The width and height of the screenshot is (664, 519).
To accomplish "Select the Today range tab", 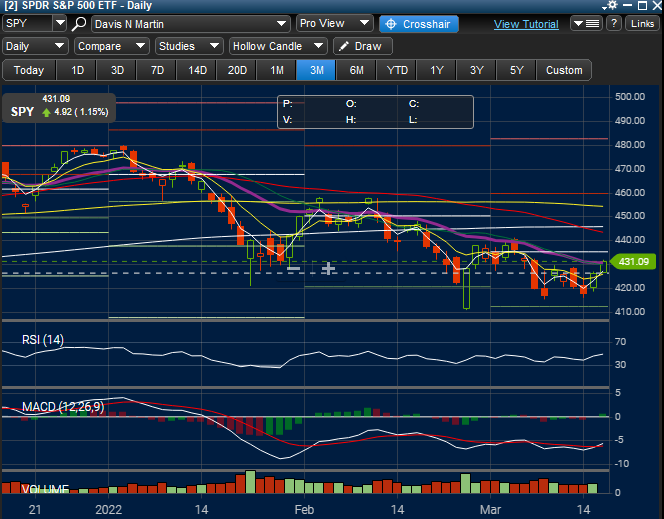I will coord(29,70).
